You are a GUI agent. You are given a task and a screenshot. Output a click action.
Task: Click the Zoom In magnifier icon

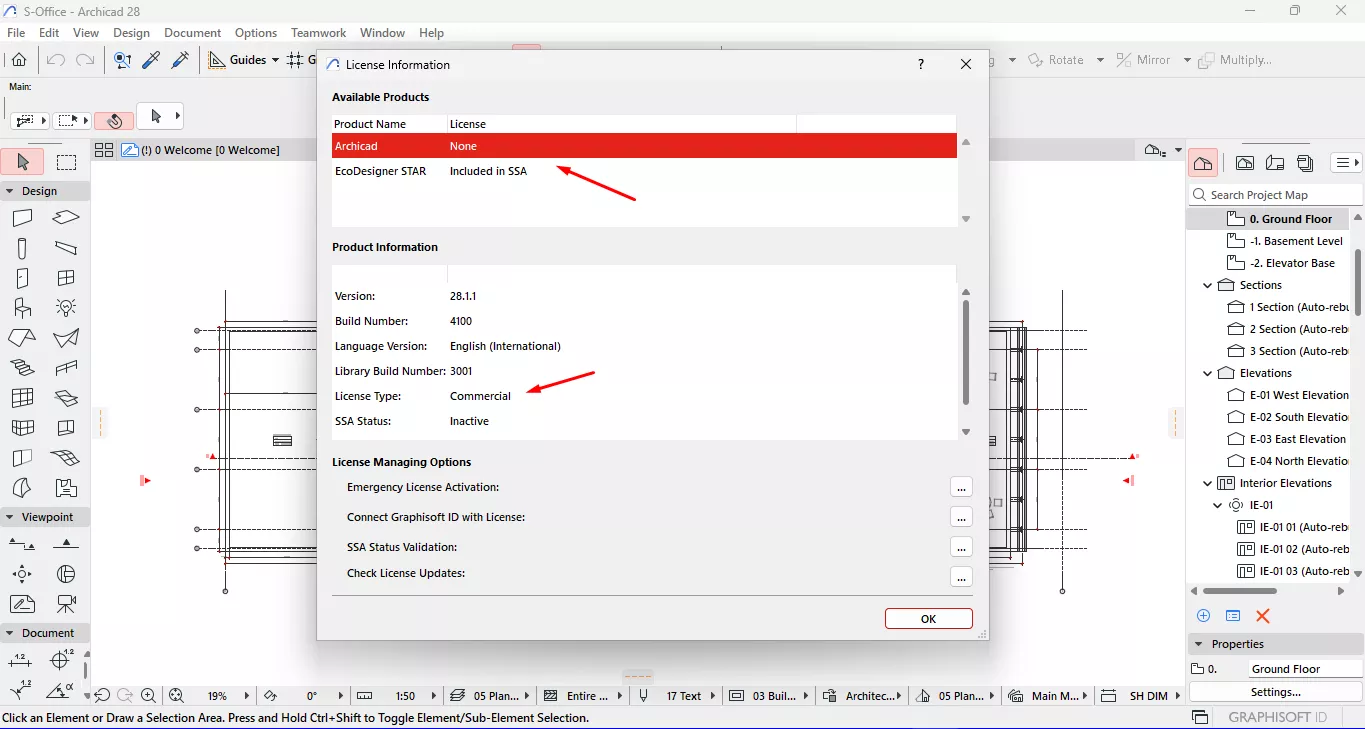[x=149, y=696]
